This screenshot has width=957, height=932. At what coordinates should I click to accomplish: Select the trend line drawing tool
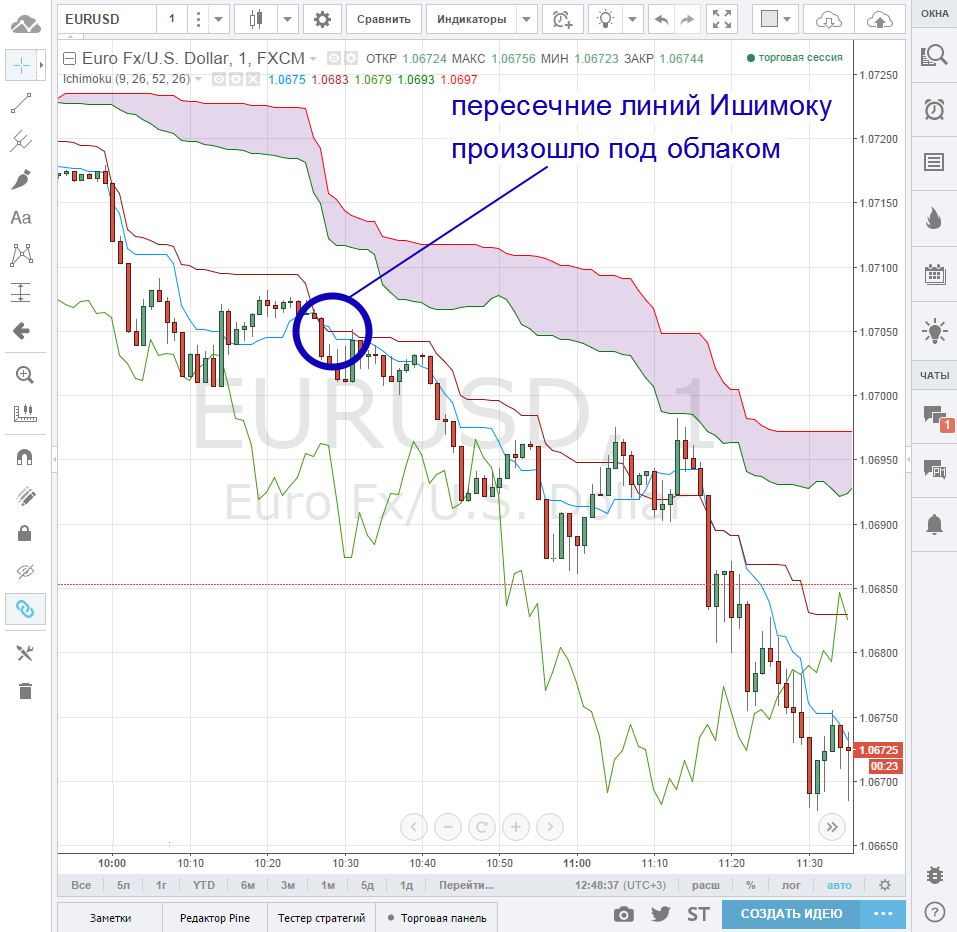[x=21, y=103]
